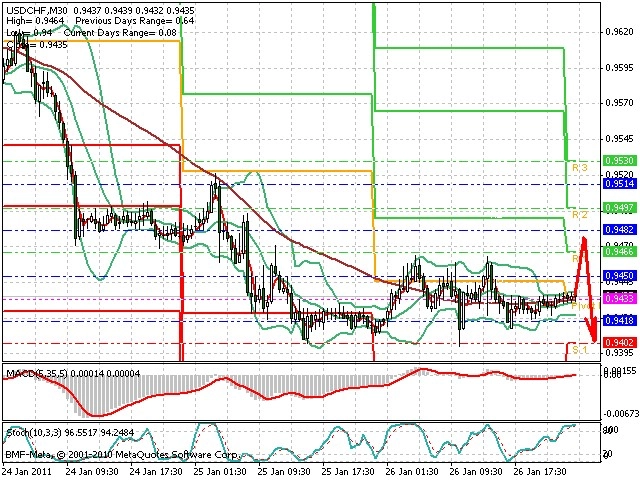Click the blue 0.9450 price tag
This screenshot has height=480, width=640.
(x=620, y=276)
